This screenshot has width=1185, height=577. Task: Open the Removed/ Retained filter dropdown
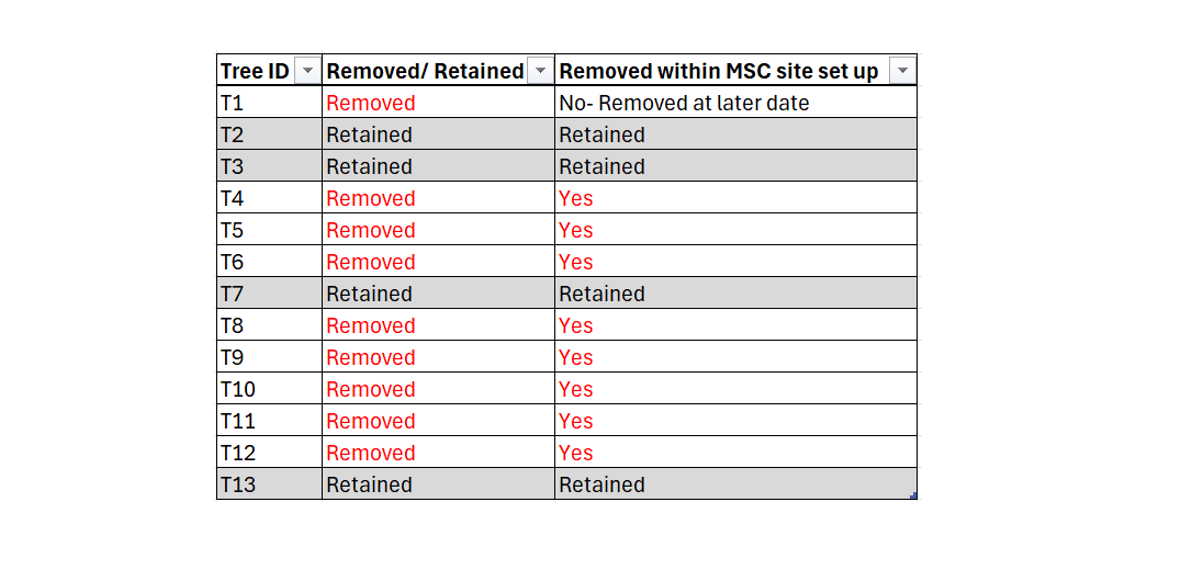[540, 71]
